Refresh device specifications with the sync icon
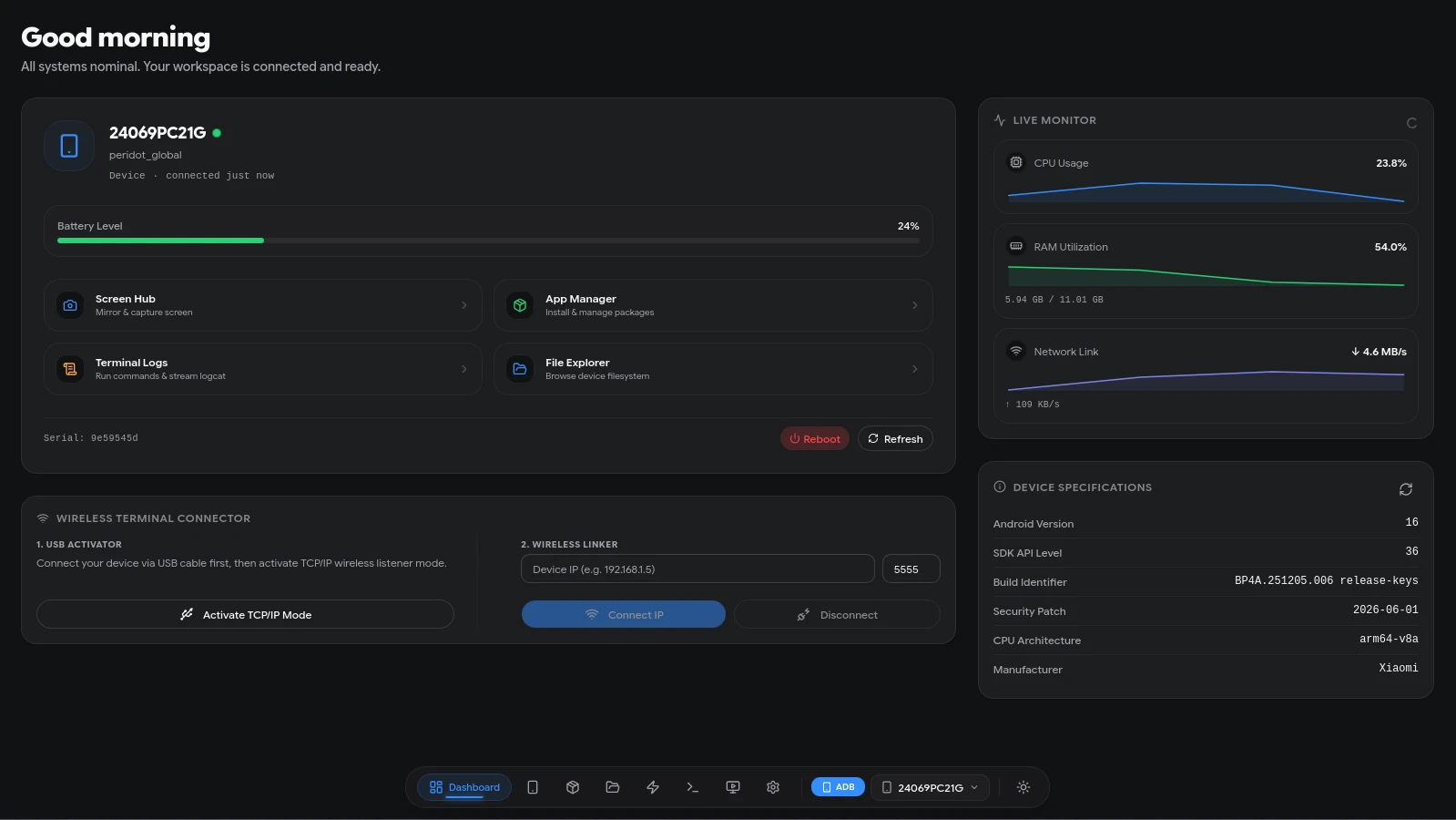The width and height of the screenshot is (1456, 820). point(1406,489)
